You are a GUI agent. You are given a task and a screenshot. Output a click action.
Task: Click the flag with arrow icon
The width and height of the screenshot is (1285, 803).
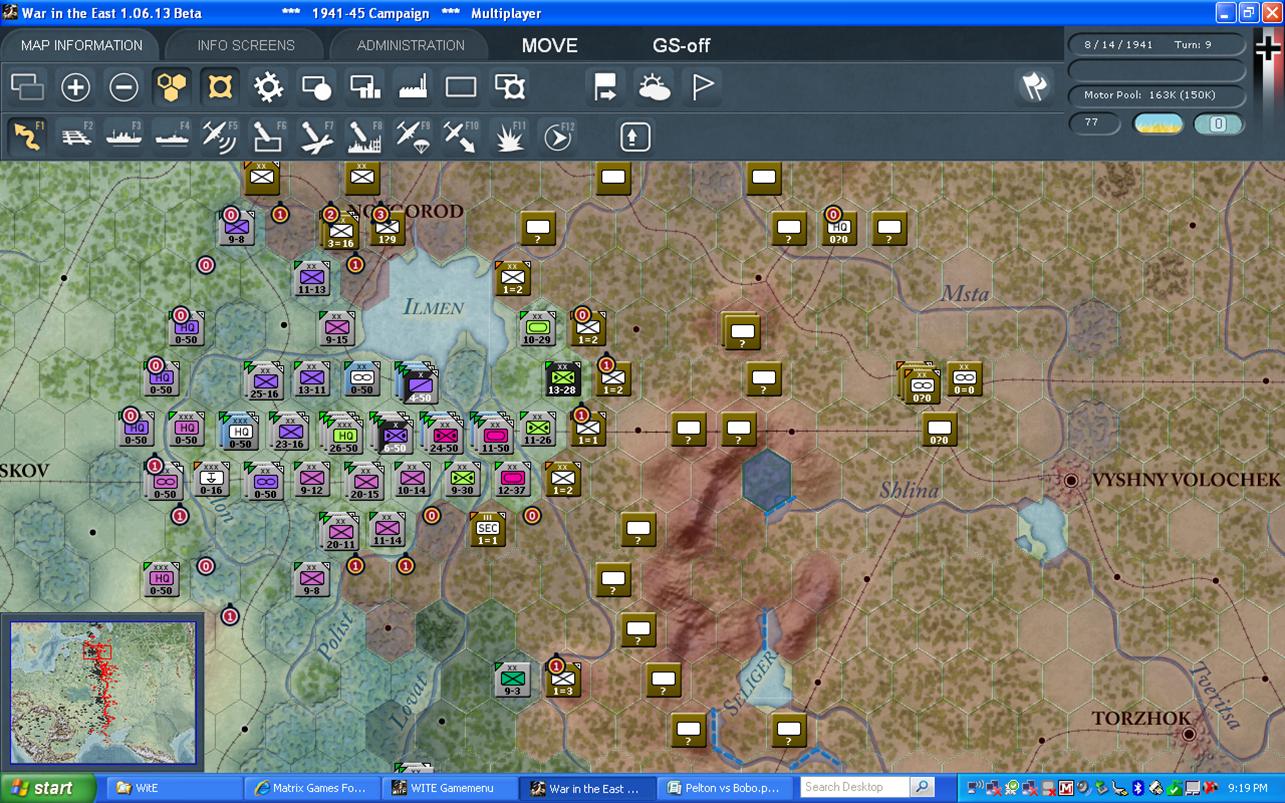pyautogui.click(x=606, y=87)
